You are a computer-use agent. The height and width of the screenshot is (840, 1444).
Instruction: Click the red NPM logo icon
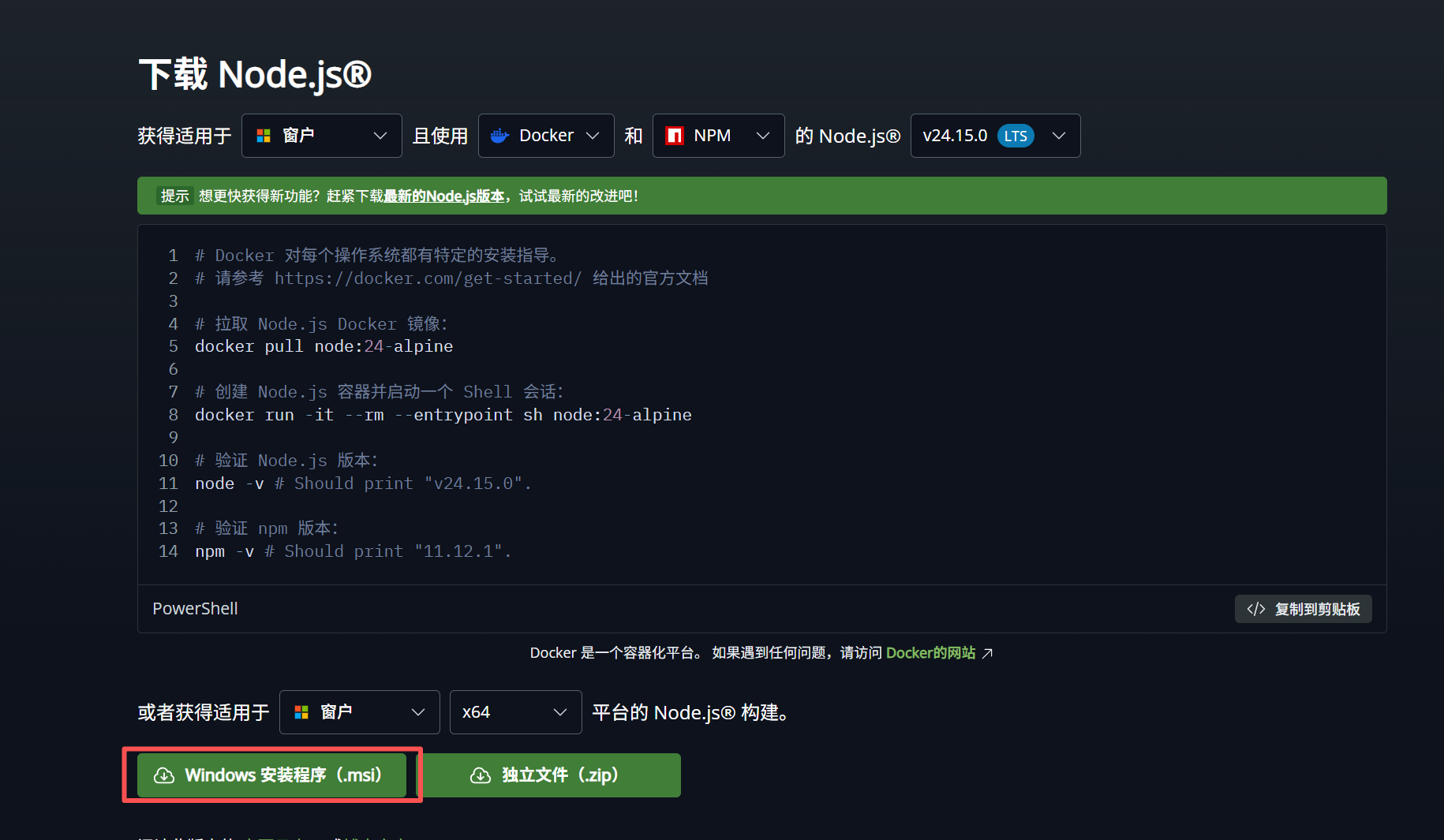(674, 136)
